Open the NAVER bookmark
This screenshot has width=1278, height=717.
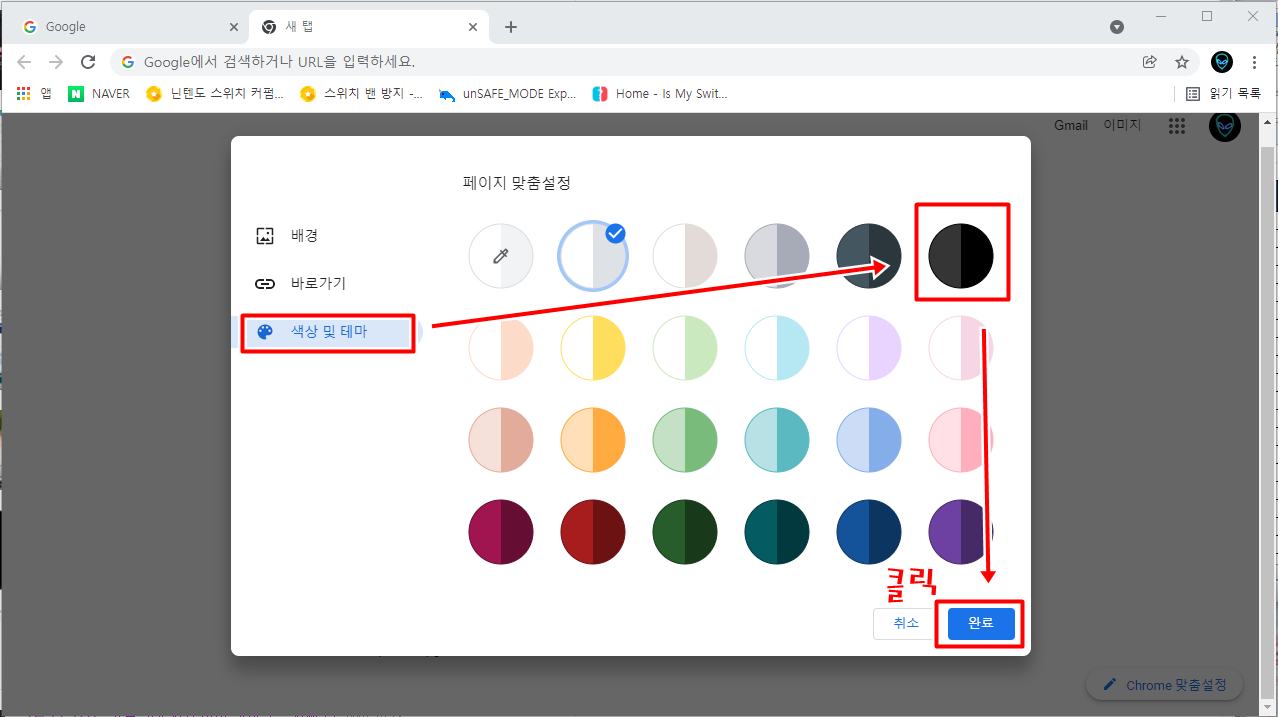pyautogui.click(x=99, y=94)
